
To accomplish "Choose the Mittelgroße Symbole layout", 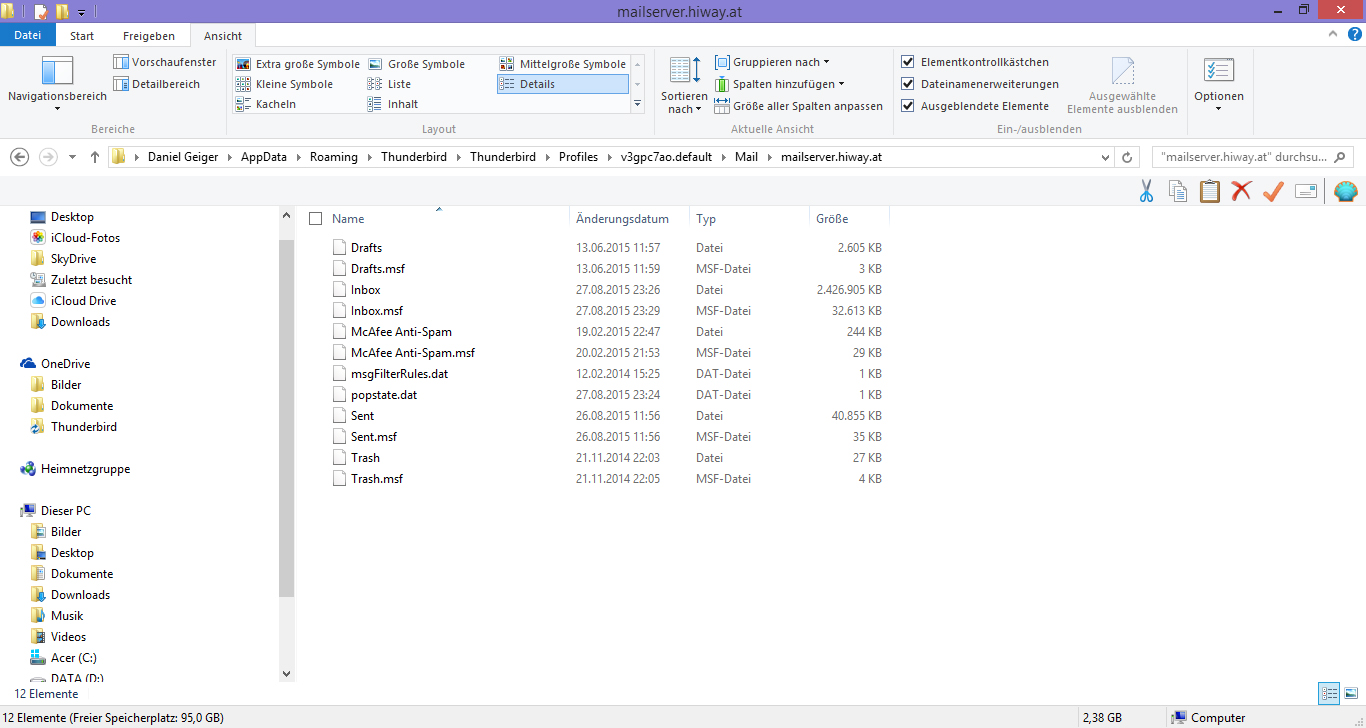I will (x=562, y=64).
